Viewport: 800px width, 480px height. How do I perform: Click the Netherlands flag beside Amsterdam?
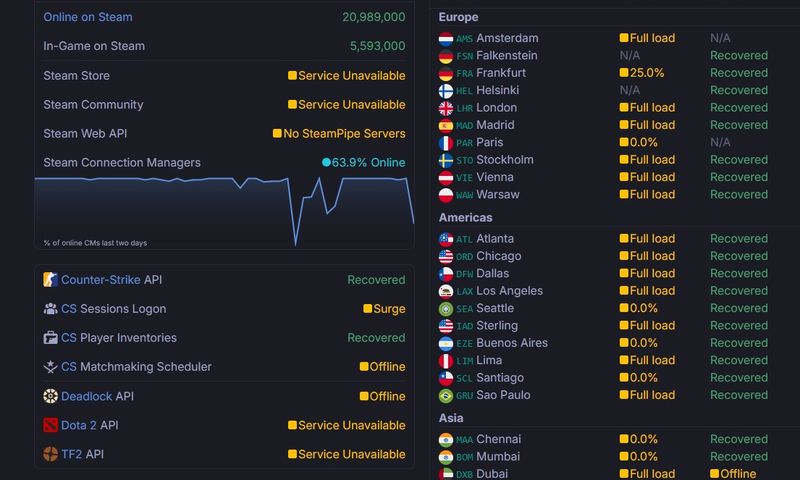tap(446, 39)
